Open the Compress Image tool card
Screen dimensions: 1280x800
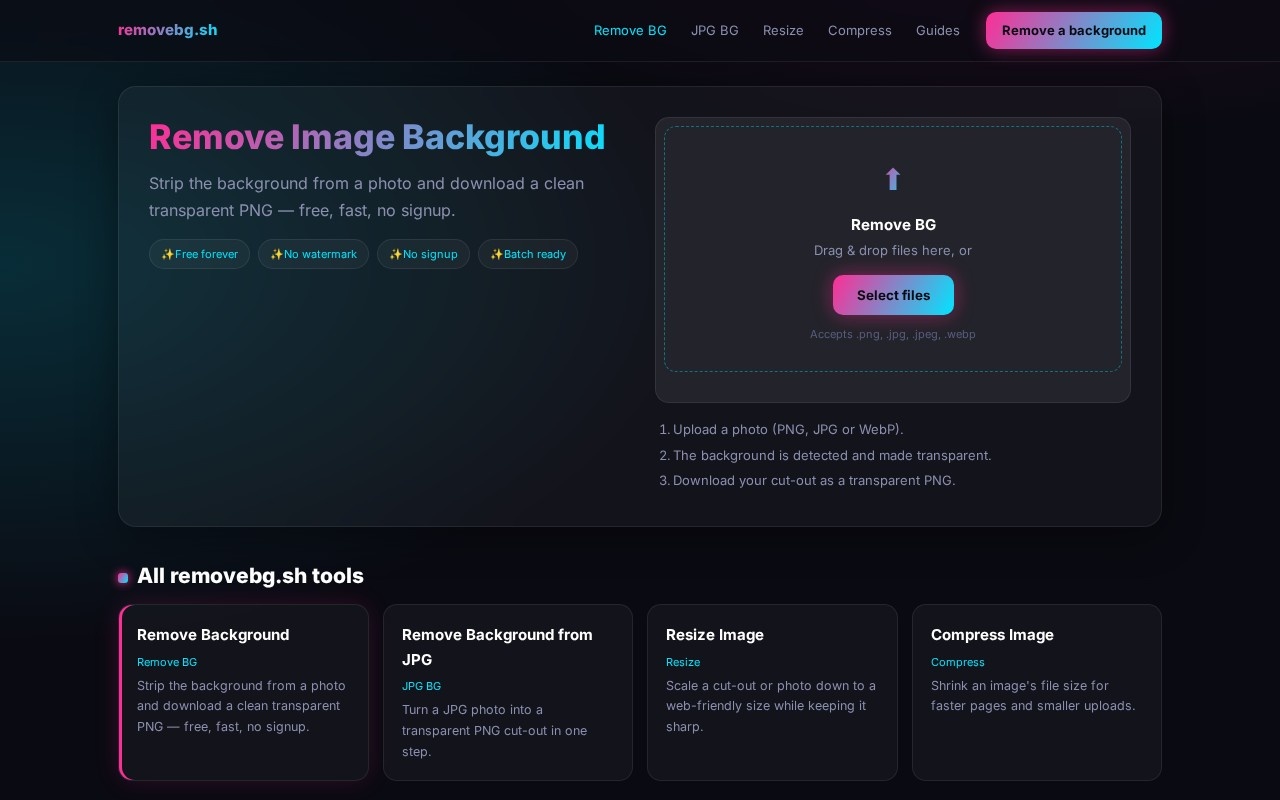pos(1037,692)
